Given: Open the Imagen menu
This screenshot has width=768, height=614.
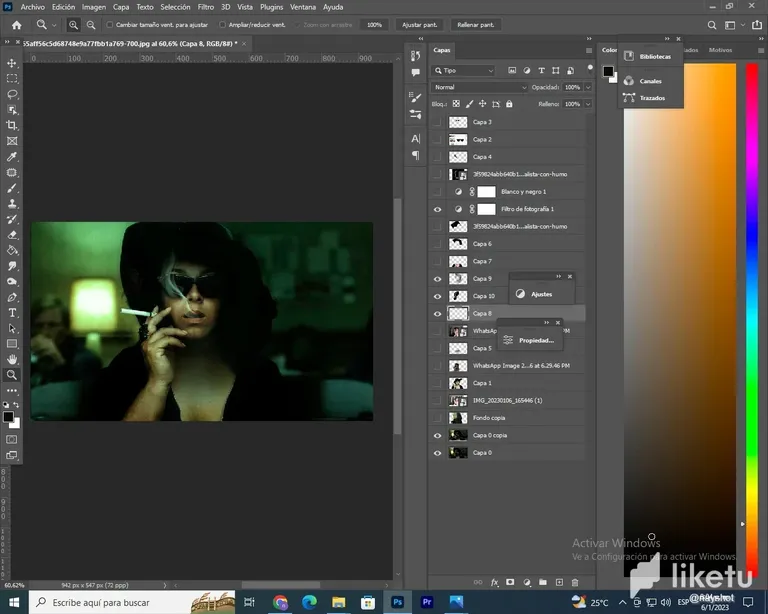Looking at the screenshot, I should pos(94,7).
